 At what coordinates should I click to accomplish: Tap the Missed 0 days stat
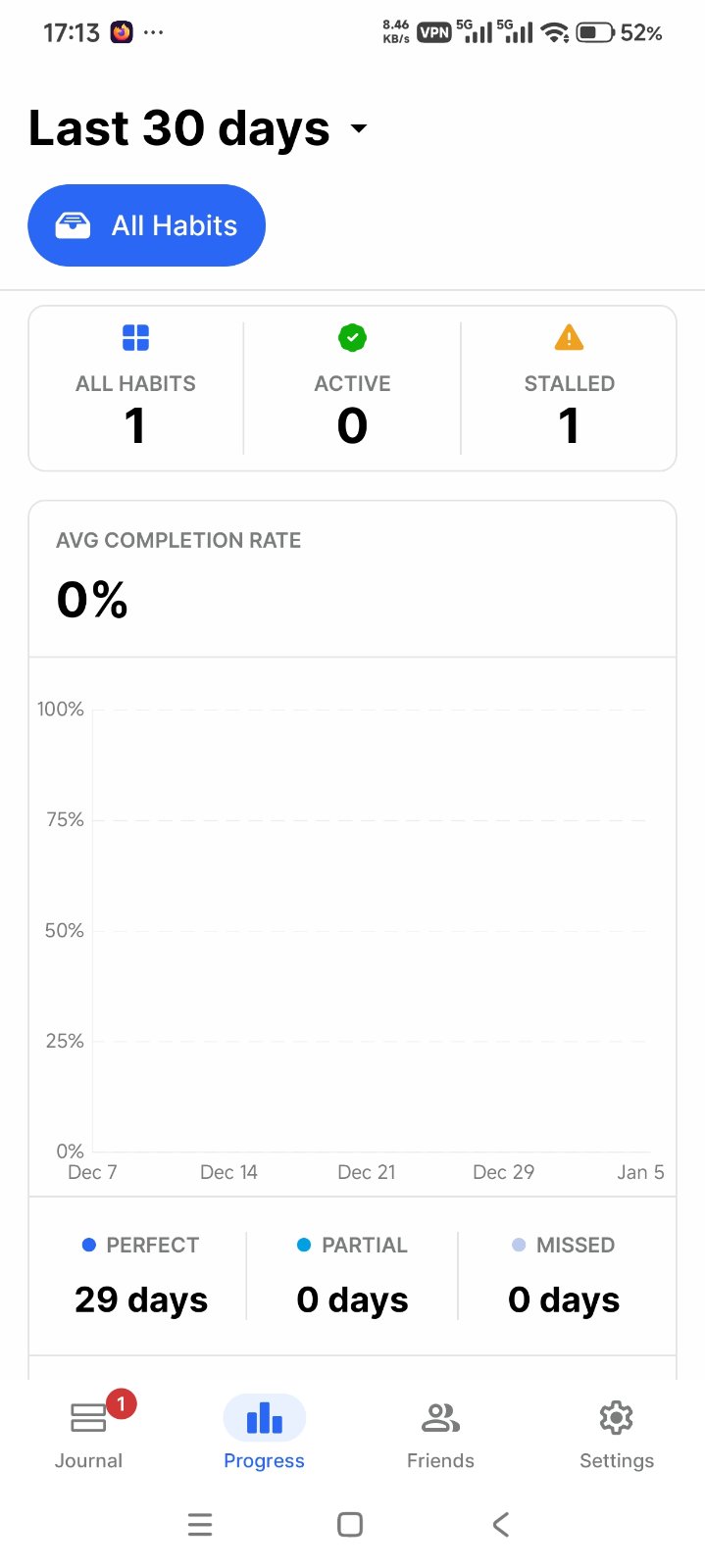click(x=564, y=1299)
